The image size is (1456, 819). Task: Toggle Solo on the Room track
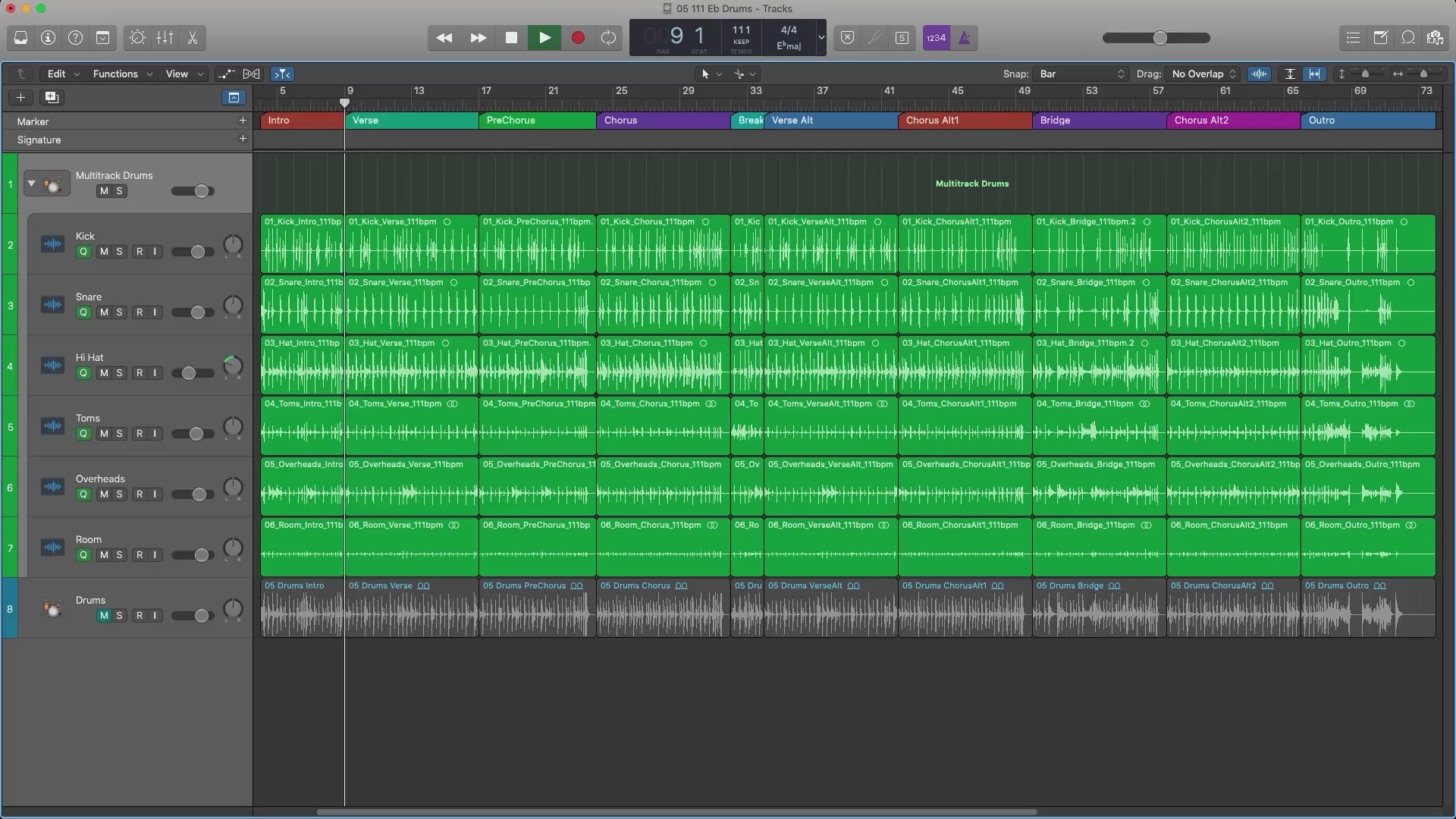coord(119,556)
